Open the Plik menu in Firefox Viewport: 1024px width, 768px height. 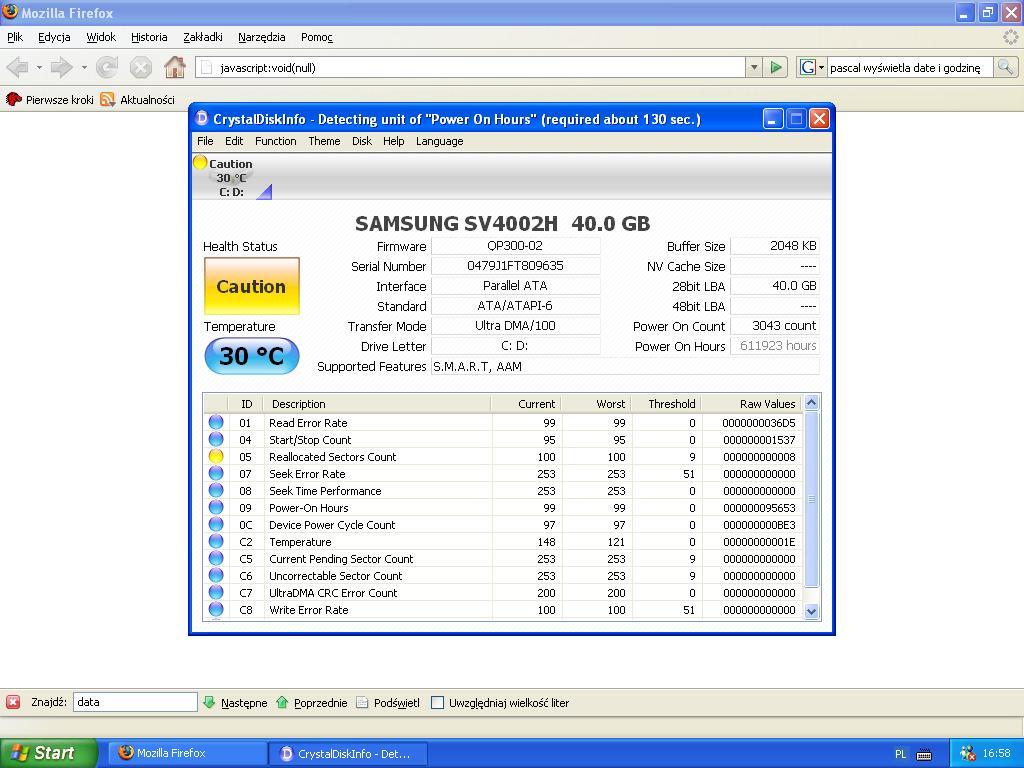click(x=15, y=37)
